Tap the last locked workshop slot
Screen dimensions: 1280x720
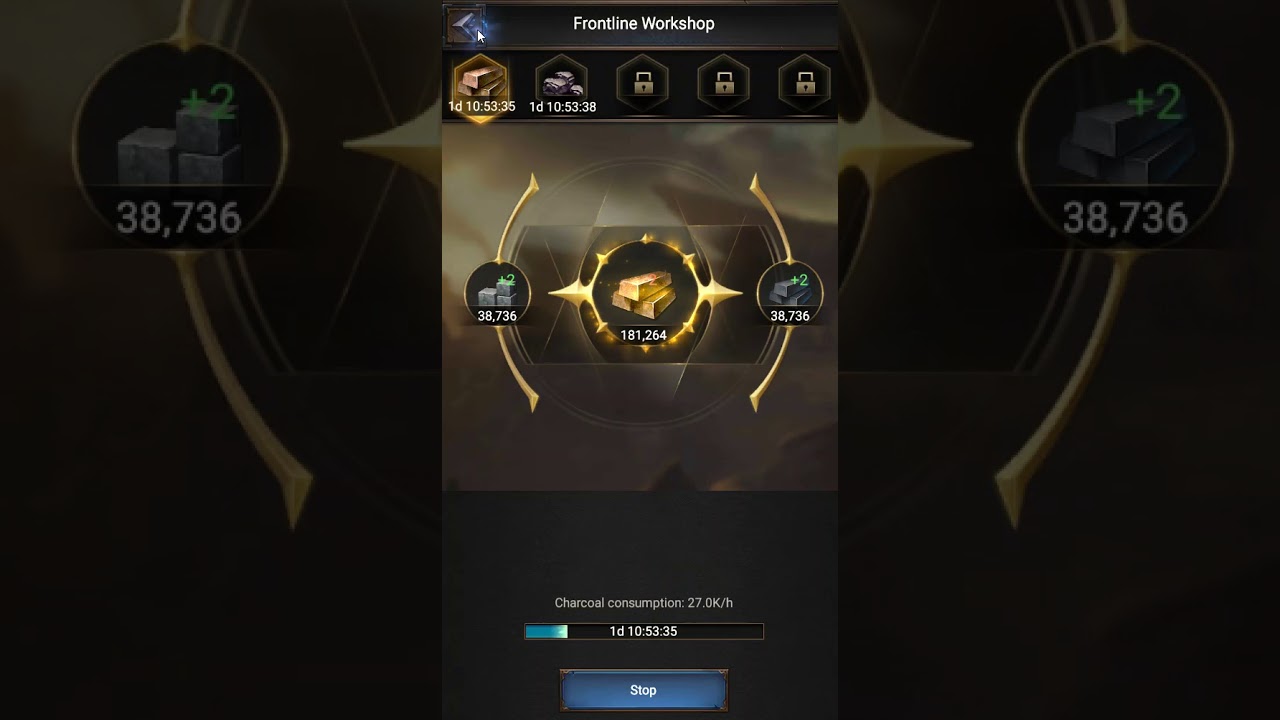pyautogui.click(x=805, y=82)
